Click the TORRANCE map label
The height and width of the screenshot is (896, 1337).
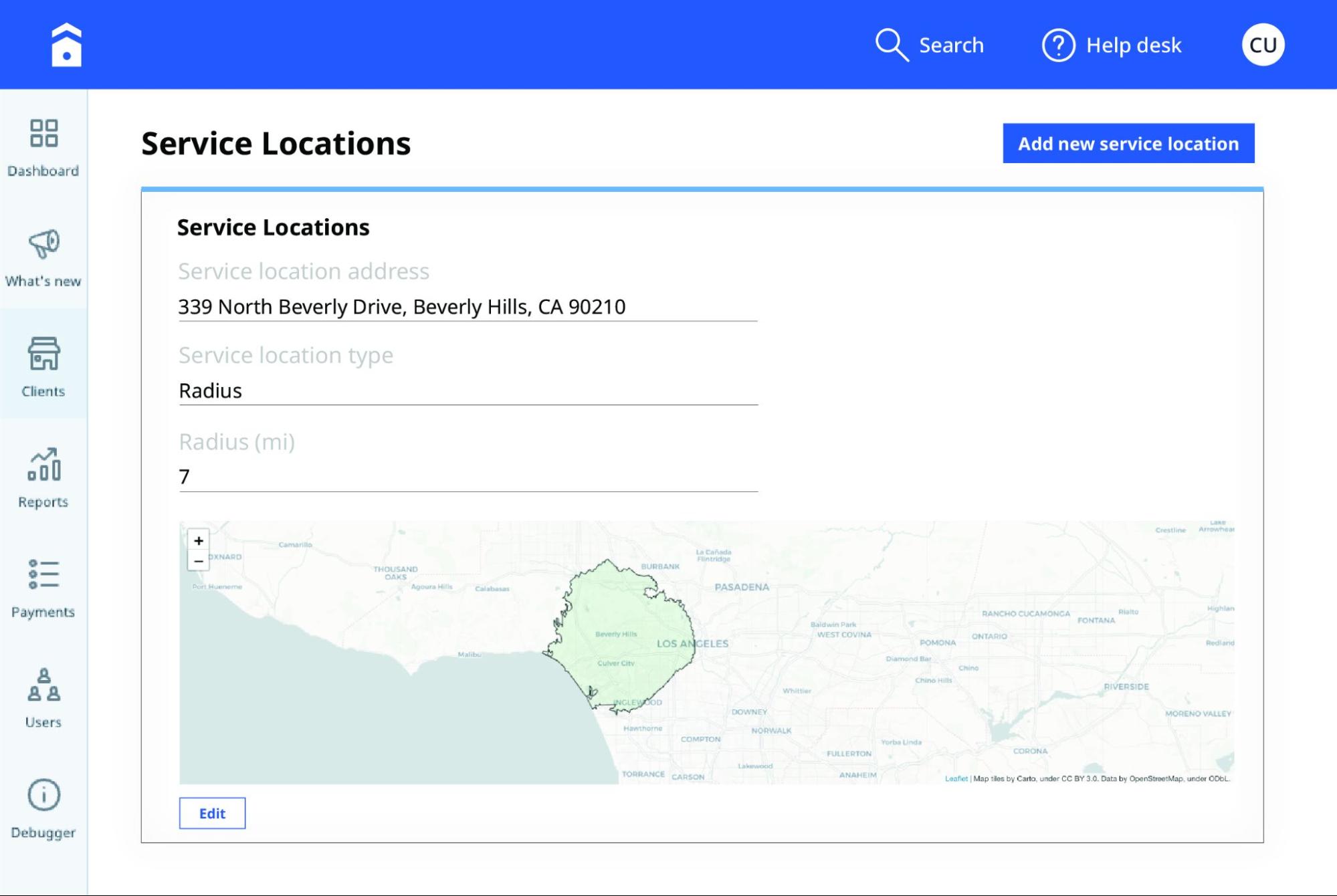tap(643, 774)
